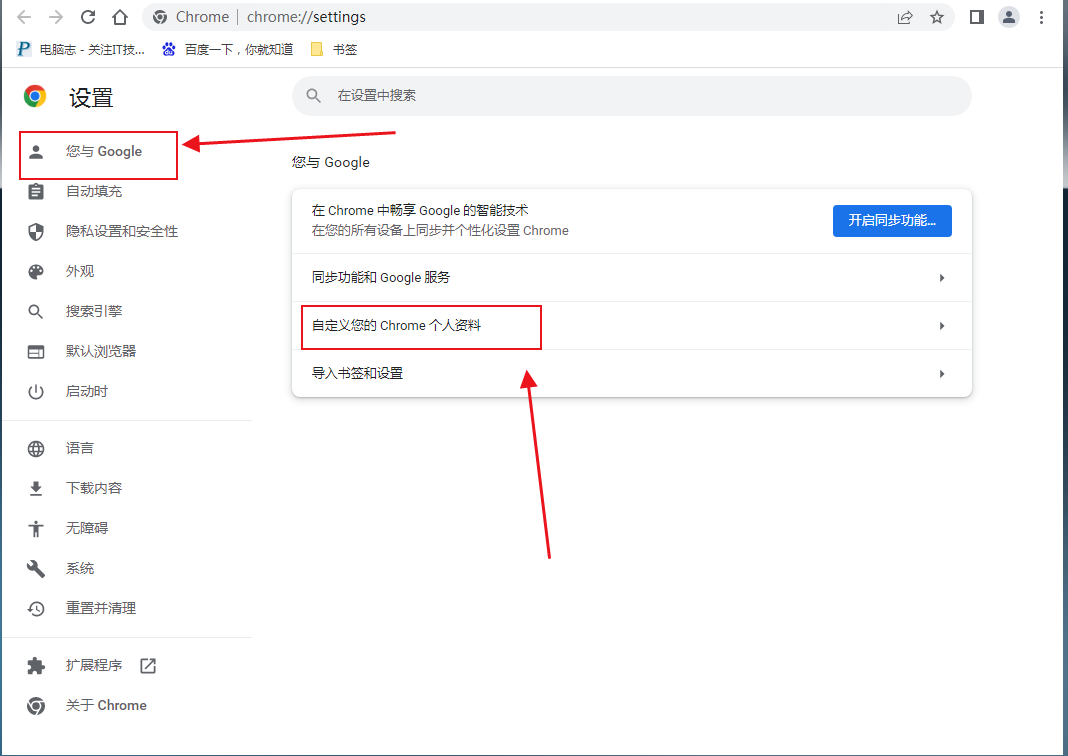
Task: Focus the 在设置中搜索 search field
Action: 631,95
